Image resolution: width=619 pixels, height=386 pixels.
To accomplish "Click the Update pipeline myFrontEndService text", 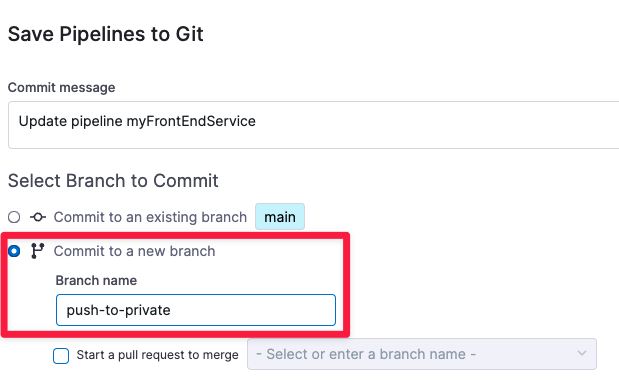I will click(137, 121).
